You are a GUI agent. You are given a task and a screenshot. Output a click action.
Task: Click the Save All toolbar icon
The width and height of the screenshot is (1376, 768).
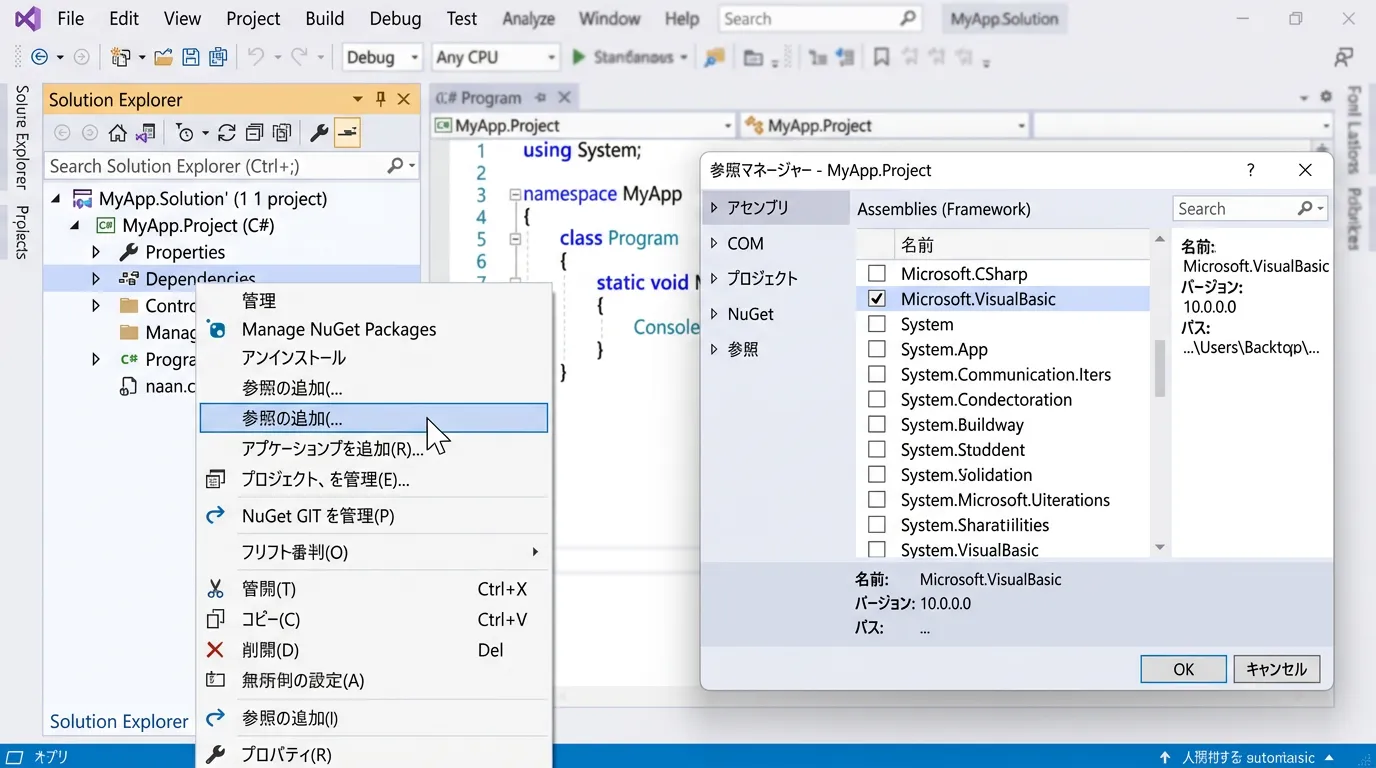pyautogui.click(x=217, y=58)
